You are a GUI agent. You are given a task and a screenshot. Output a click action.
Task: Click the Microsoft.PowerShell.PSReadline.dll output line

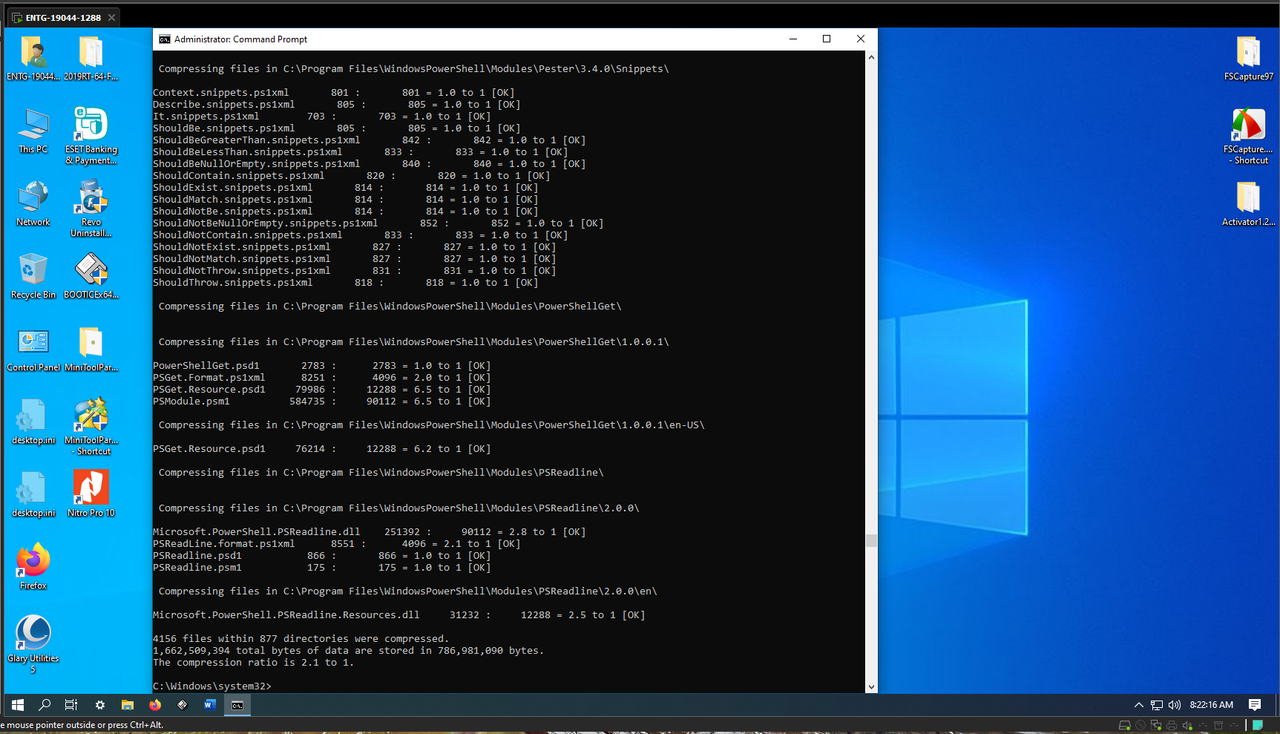click(x=369, y=531)
